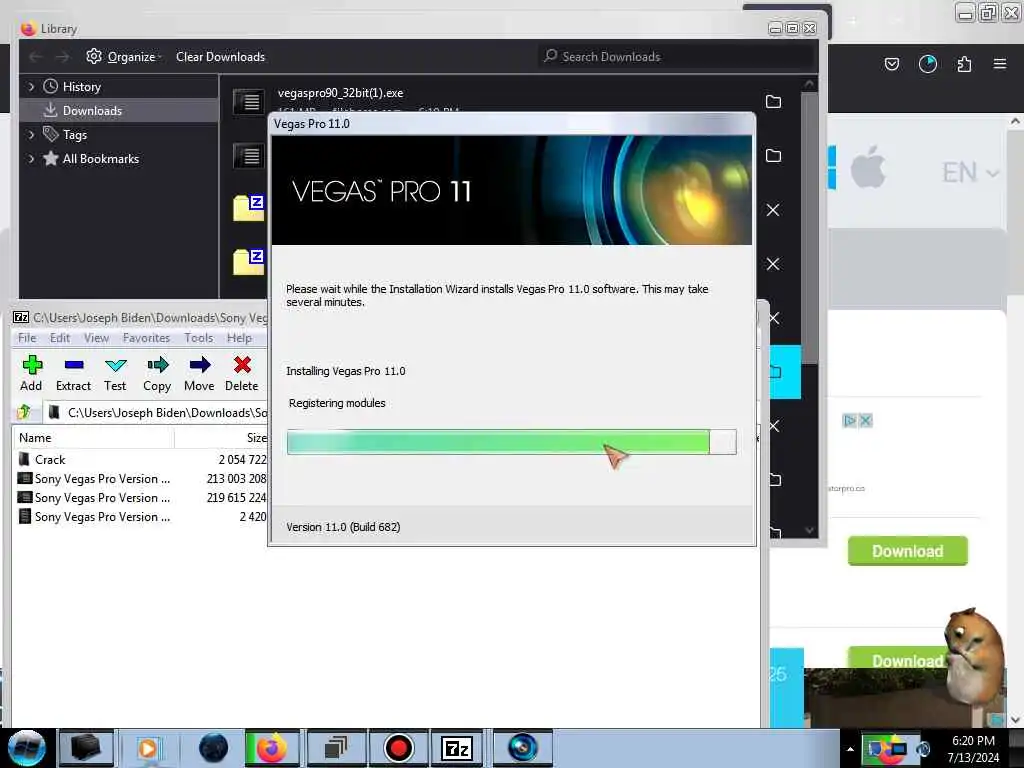1024x768 pixels.
Task: Click the Firefox extensions puzzle icon
Action: 964,64
